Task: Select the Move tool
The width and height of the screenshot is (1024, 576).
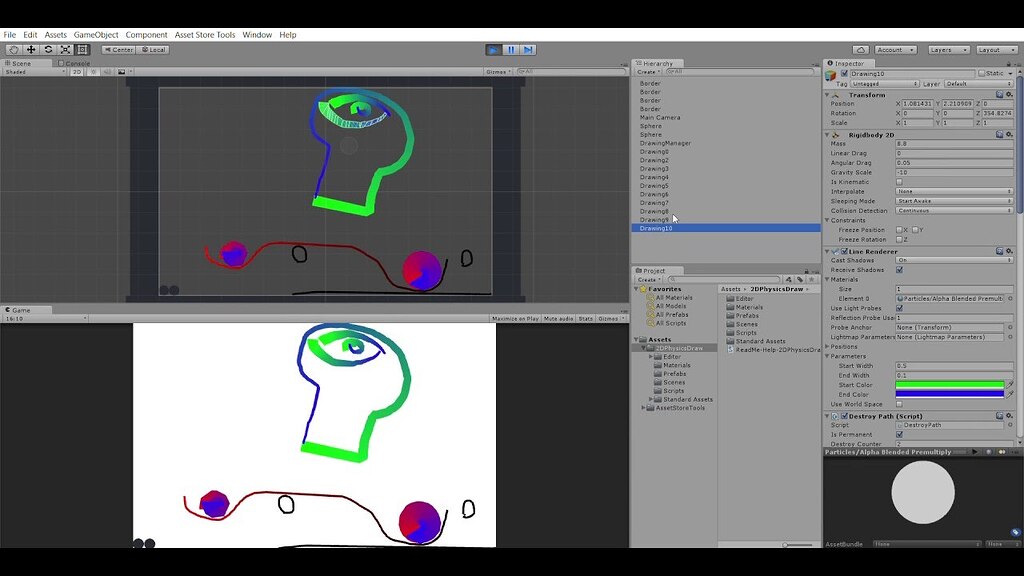Action: [31, 48]
